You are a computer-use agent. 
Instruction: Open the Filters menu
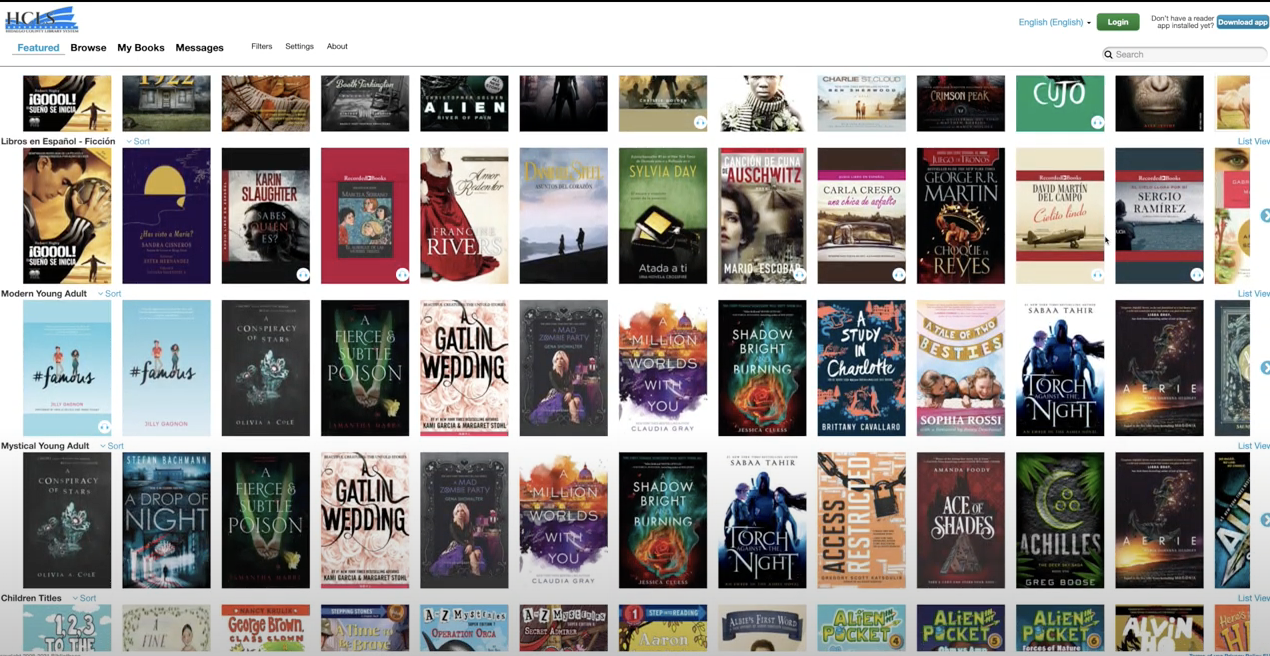(x=262, y=46)
